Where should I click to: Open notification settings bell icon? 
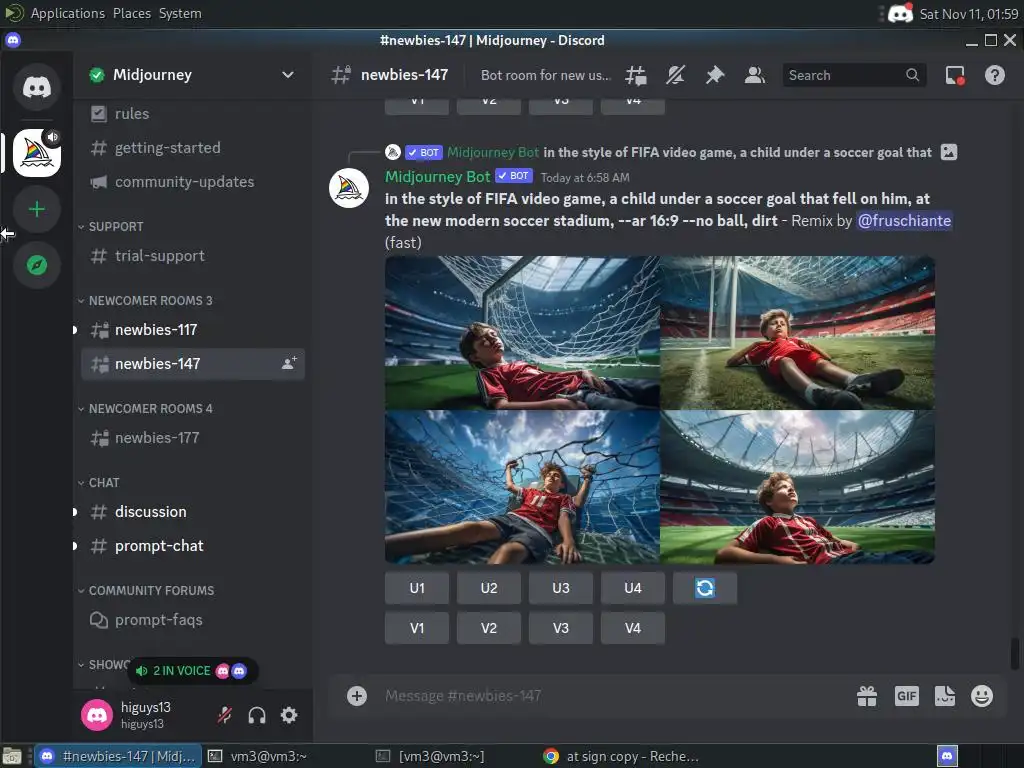coord(675,75)
